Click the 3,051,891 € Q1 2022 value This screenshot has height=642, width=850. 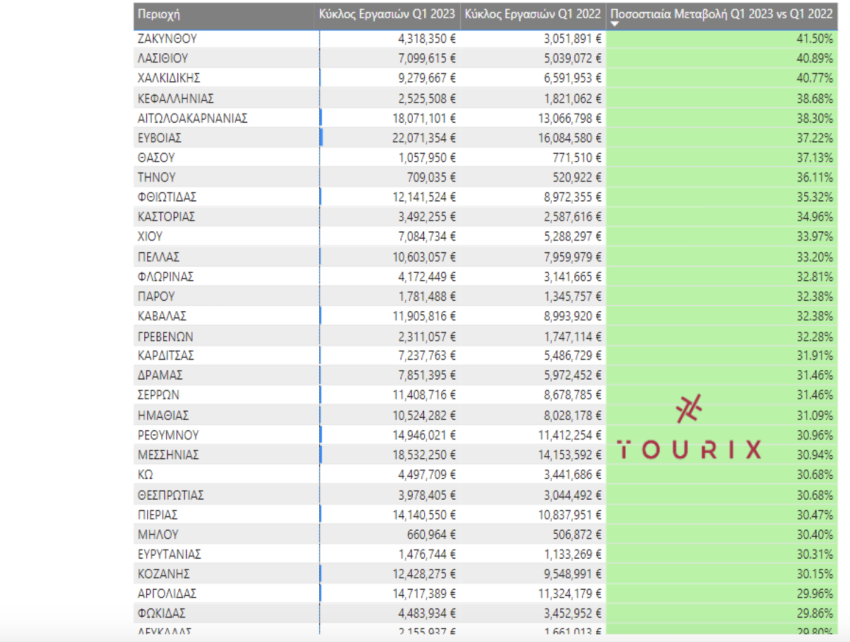click(x=572, y=38)
